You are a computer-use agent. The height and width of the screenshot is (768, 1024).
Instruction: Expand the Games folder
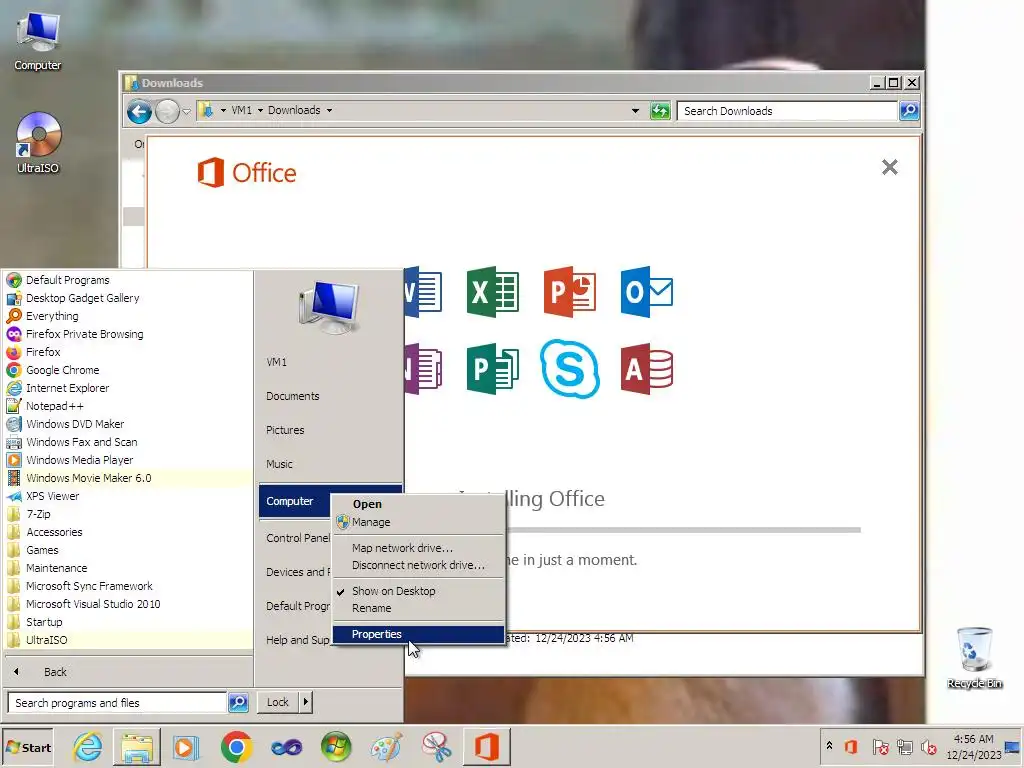(42, 550)
